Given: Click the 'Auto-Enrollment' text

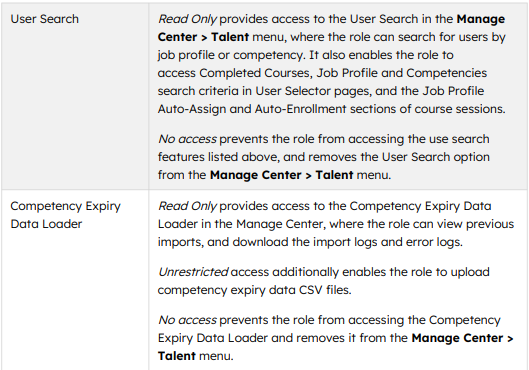Looking at the screenshot, I should click(x=300, y=109).
